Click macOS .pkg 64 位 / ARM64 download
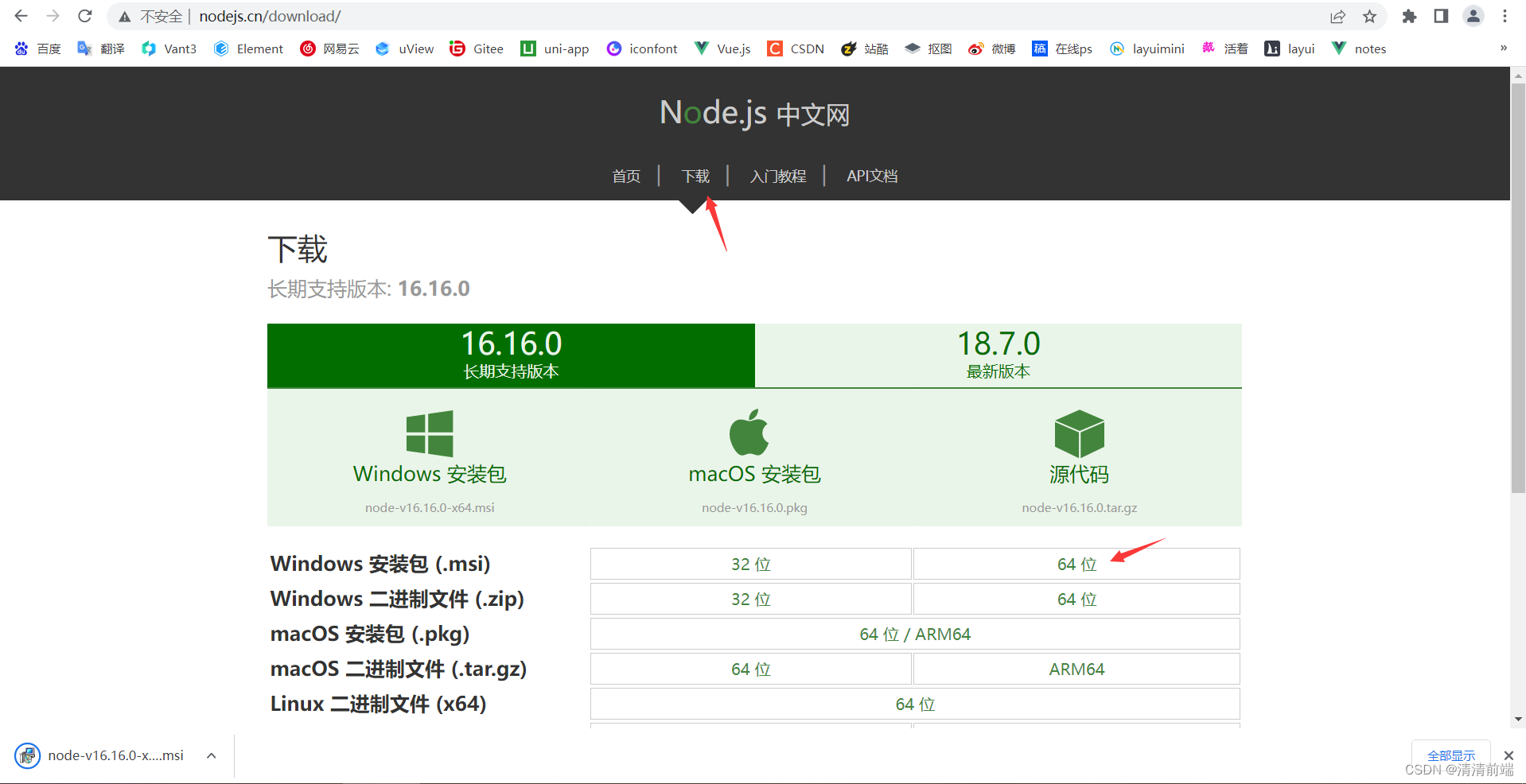This screenshot has width=1526, height=784. coord(915,634)
